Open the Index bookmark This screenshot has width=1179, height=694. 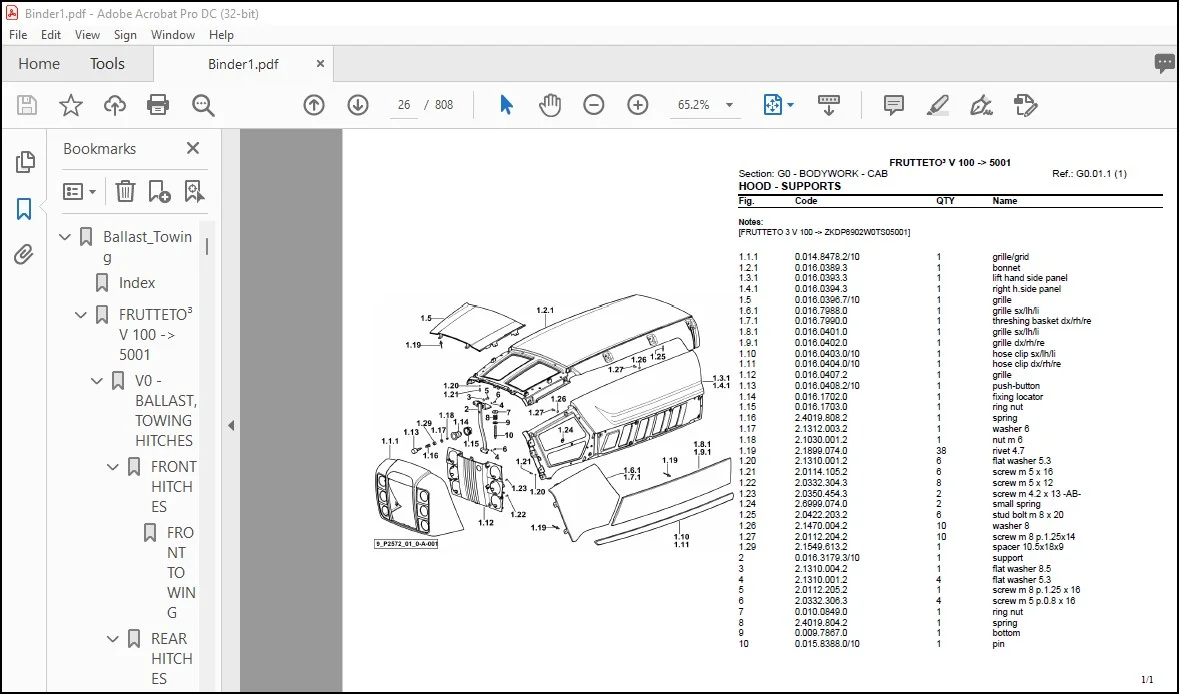pos(137,283)
